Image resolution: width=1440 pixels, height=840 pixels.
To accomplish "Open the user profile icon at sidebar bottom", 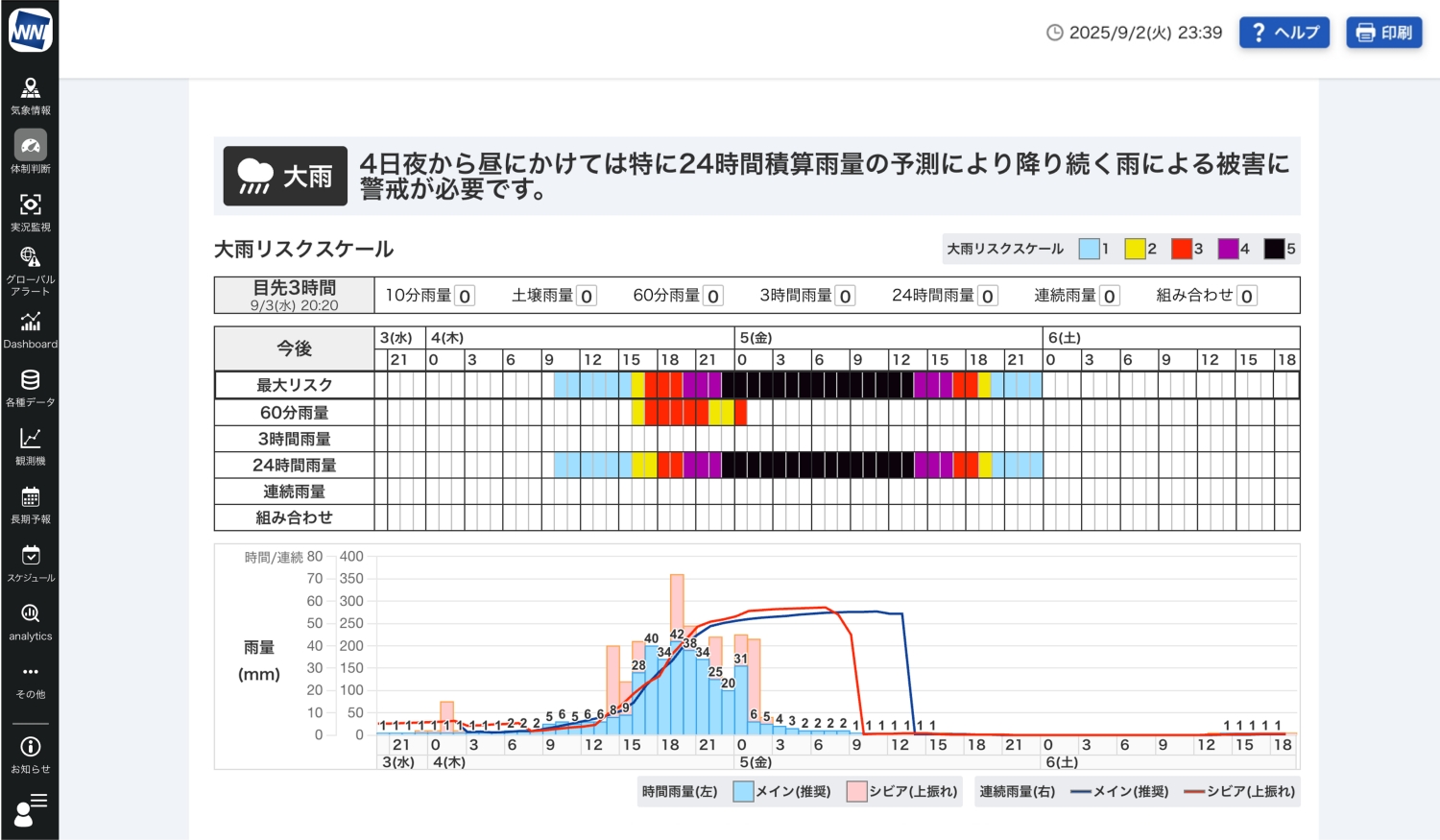I will tap(30, 809).
